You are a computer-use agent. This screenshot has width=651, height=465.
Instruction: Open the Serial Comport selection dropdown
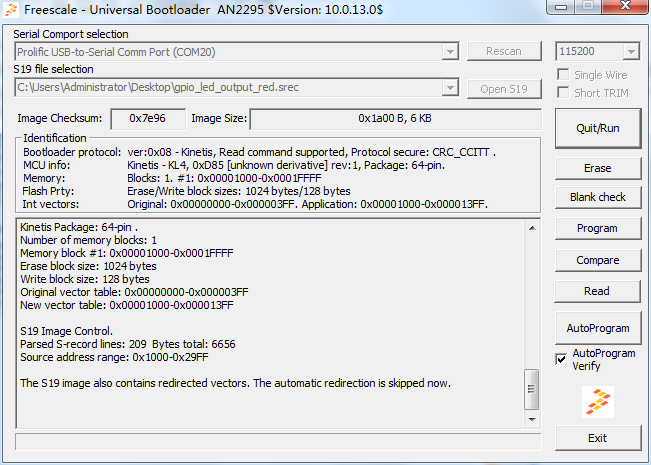(451, 51)
